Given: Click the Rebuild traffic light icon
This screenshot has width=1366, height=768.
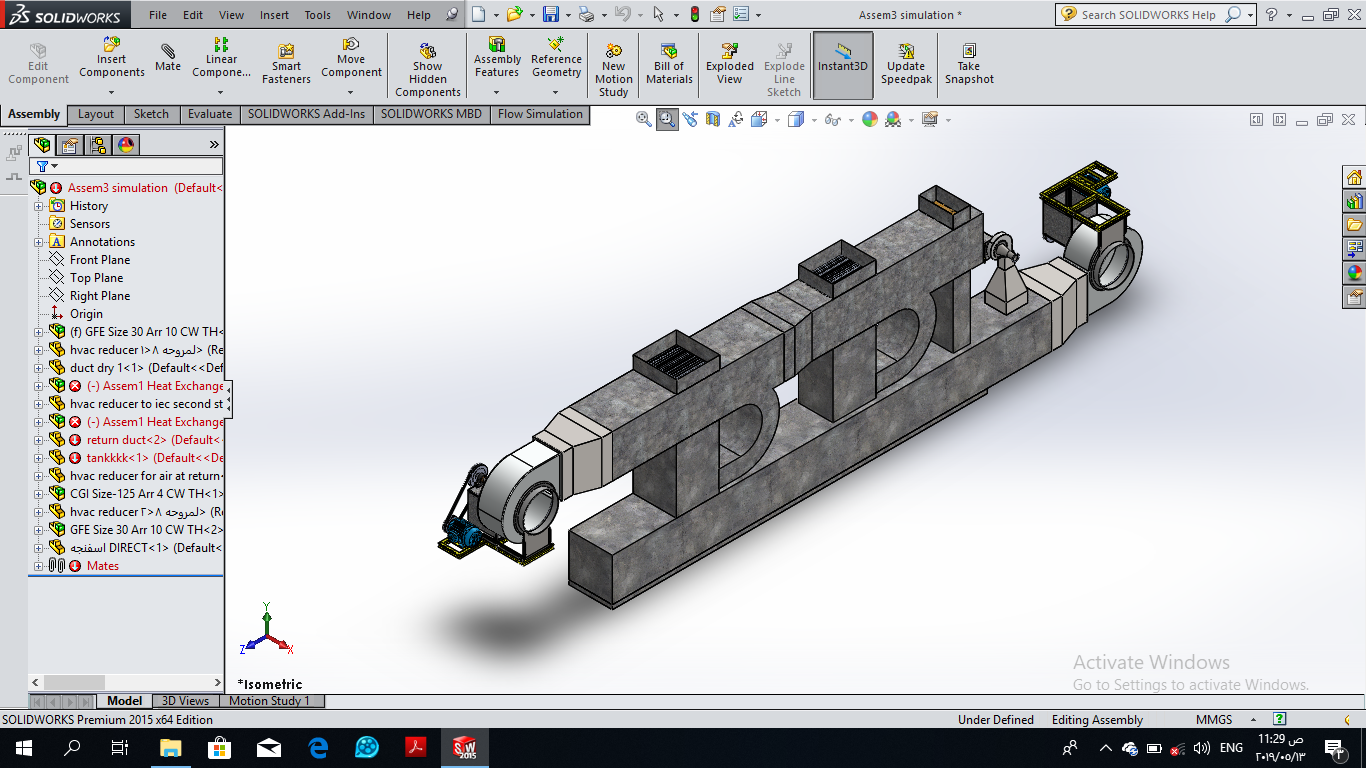Looking at the screenshot, I should (695, 14).
